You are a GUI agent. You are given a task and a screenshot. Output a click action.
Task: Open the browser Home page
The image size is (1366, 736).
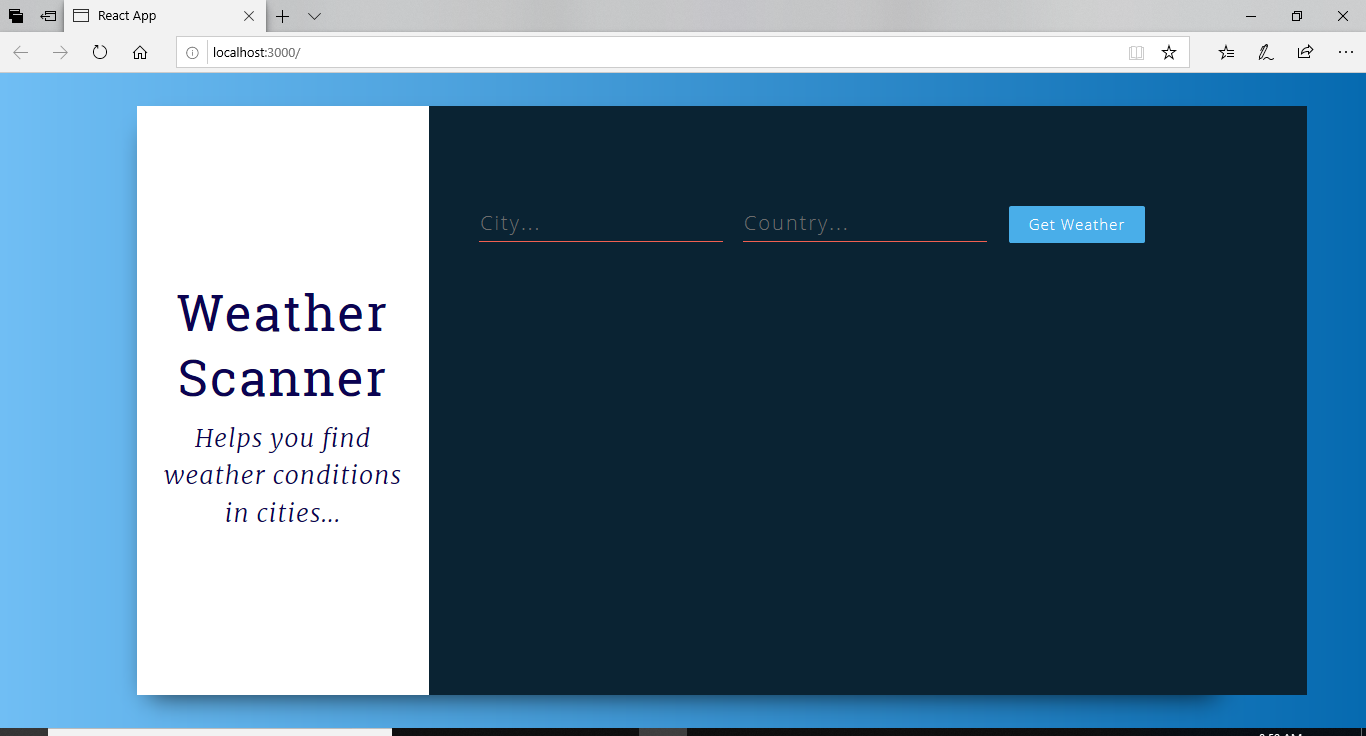[140, 52]
